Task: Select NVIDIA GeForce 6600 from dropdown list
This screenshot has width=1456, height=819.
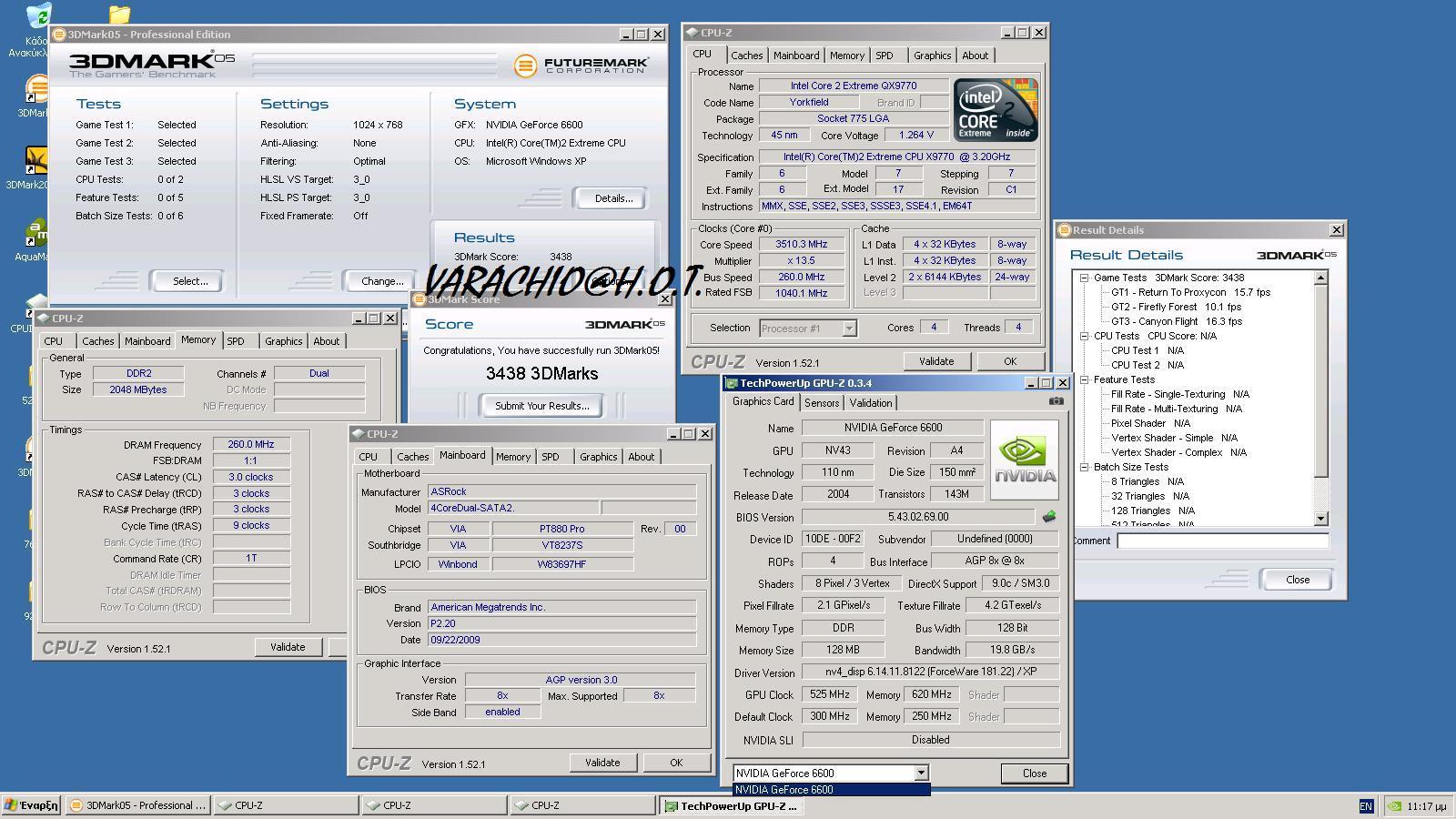Action: (832, 790)
